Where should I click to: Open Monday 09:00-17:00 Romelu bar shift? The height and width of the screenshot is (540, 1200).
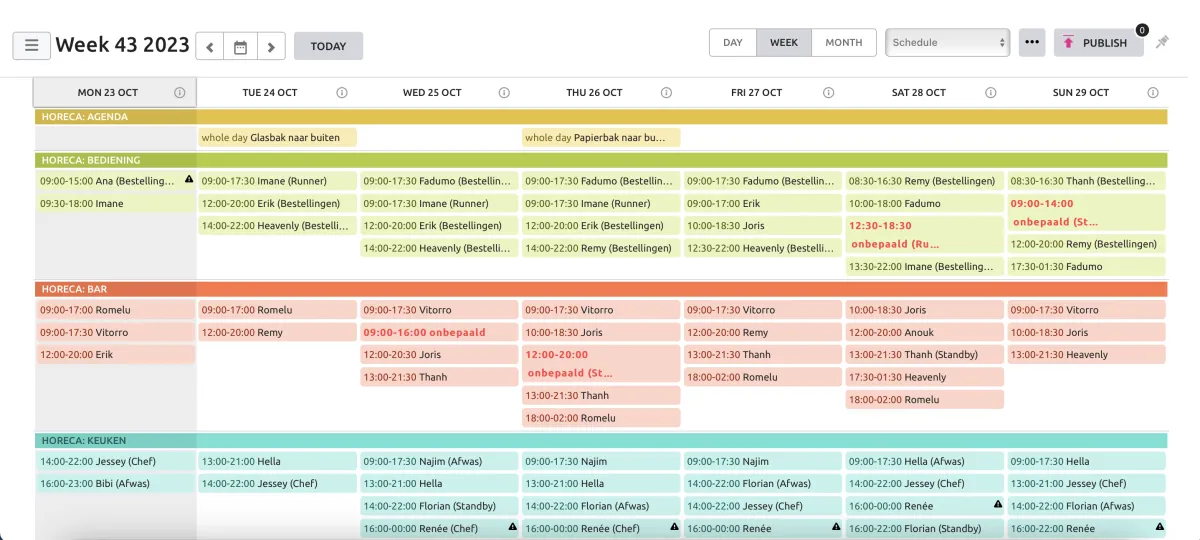(x=115, y=310)
